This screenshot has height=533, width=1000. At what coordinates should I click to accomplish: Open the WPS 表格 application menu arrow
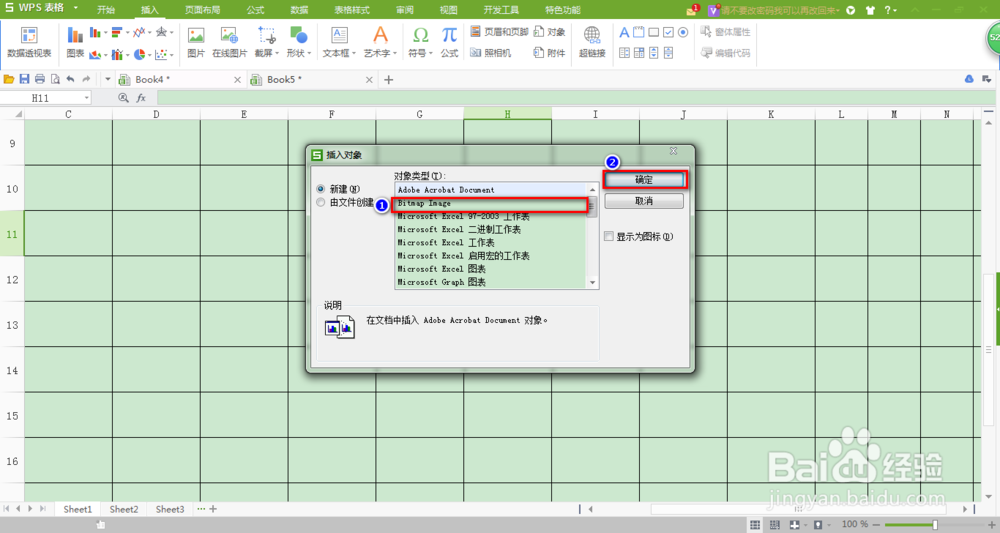coord(75,8)
